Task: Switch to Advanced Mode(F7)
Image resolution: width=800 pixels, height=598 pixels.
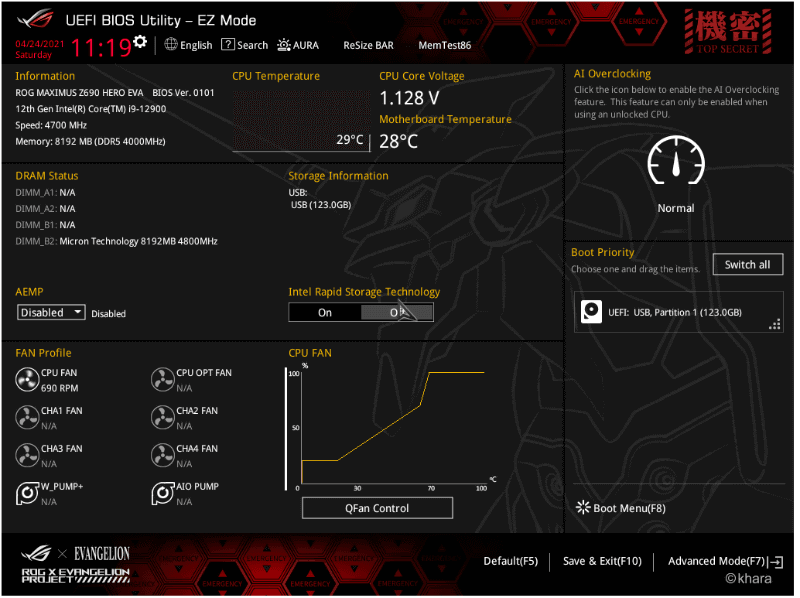Action: [x=718, y=562]
